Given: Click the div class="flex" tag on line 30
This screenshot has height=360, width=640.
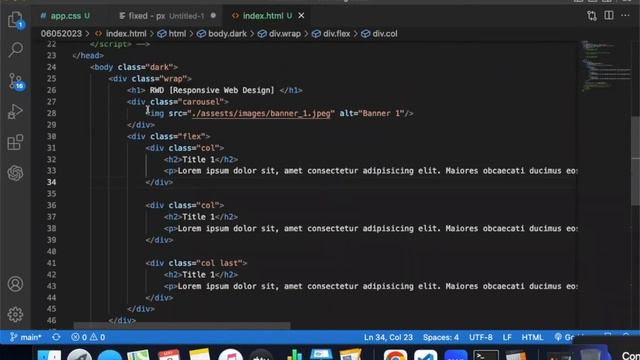Looking at the screenshot, I should click(169, 136).
